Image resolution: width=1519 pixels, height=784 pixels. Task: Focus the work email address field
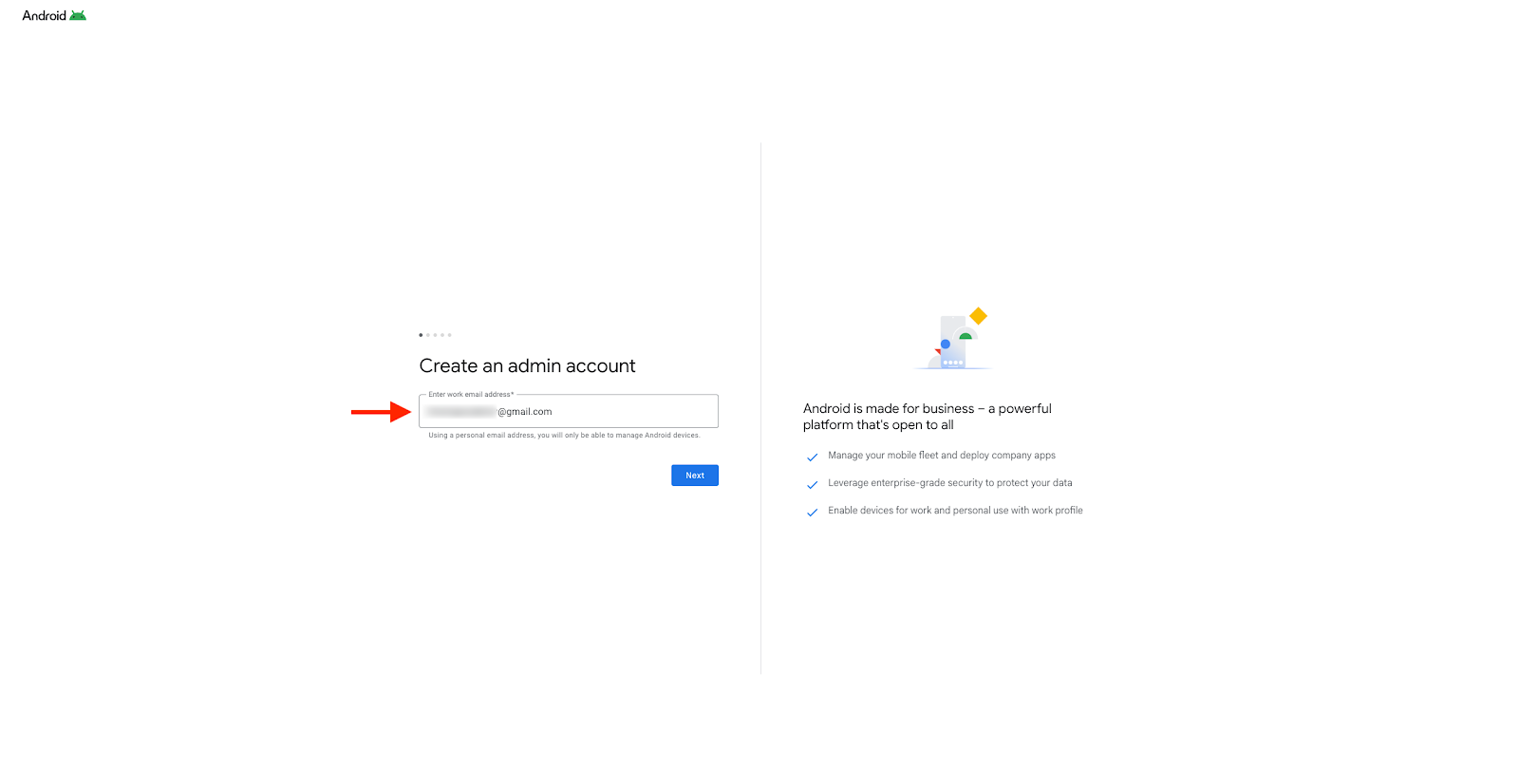click(x=569, y=411)
